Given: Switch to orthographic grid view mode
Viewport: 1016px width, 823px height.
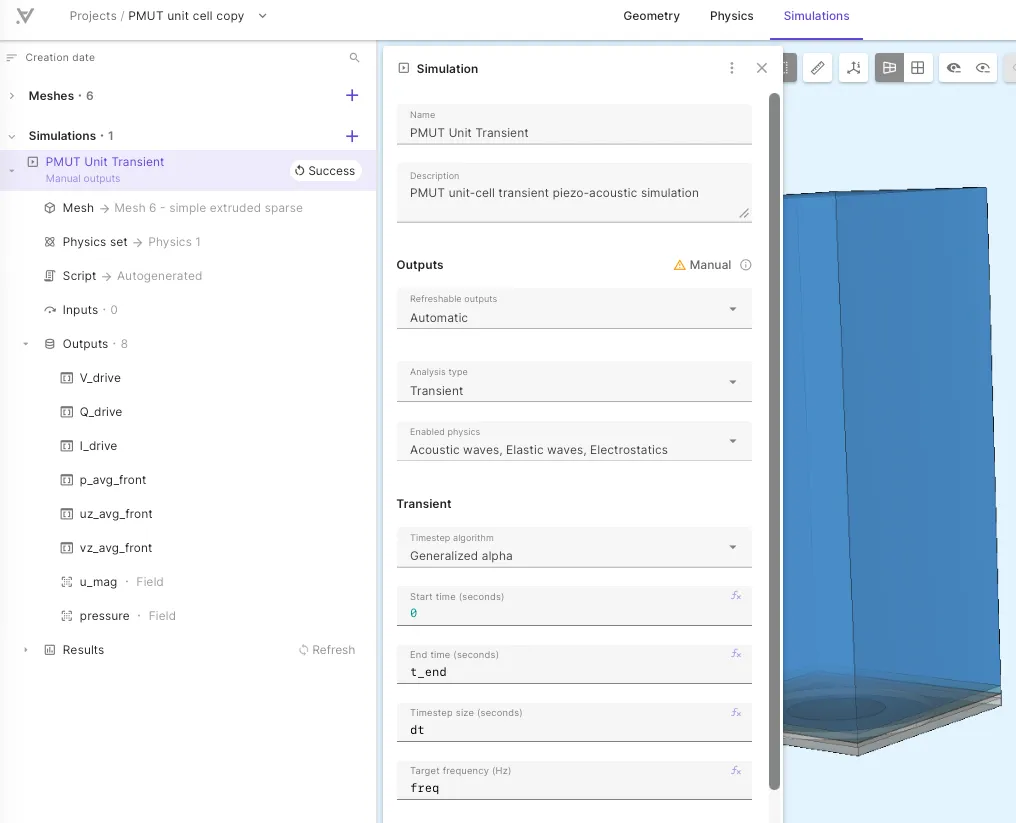Looking at the screenshot, I should pos(918,67).
